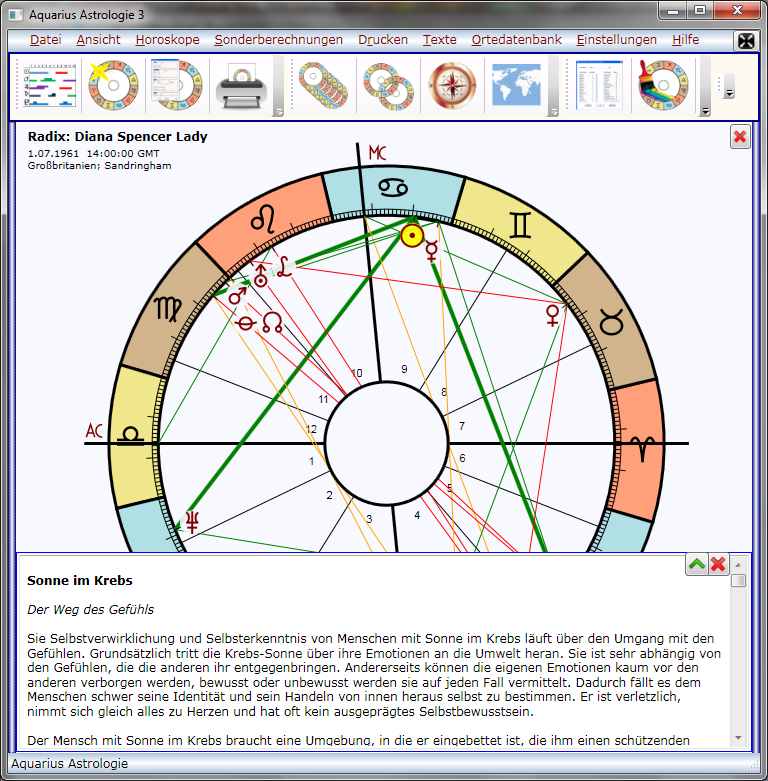Open the interlinked chart wheels icon
This screenshot has height=781, width=768.
pyautogui.click(x=388, y=85)
